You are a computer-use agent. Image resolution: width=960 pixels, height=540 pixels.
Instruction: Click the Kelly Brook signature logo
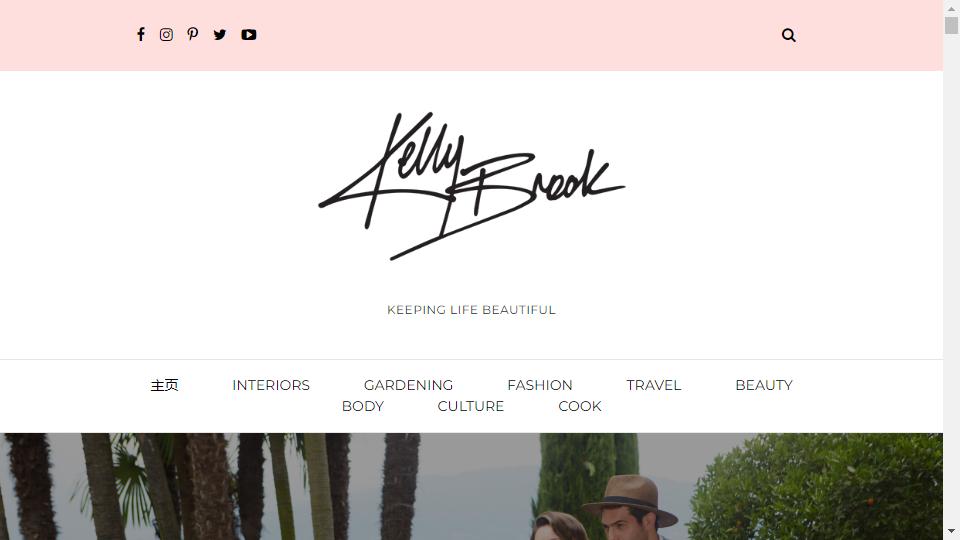coord(471,186)
